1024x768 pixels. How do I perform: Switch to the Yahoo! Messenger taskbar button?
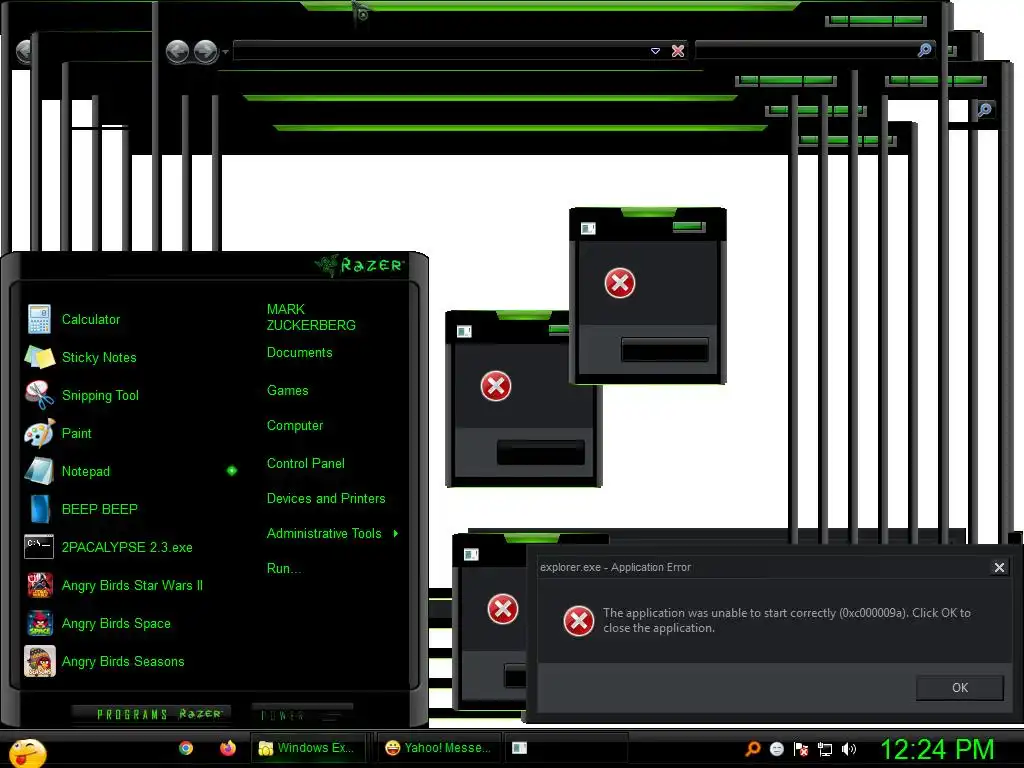439,748
